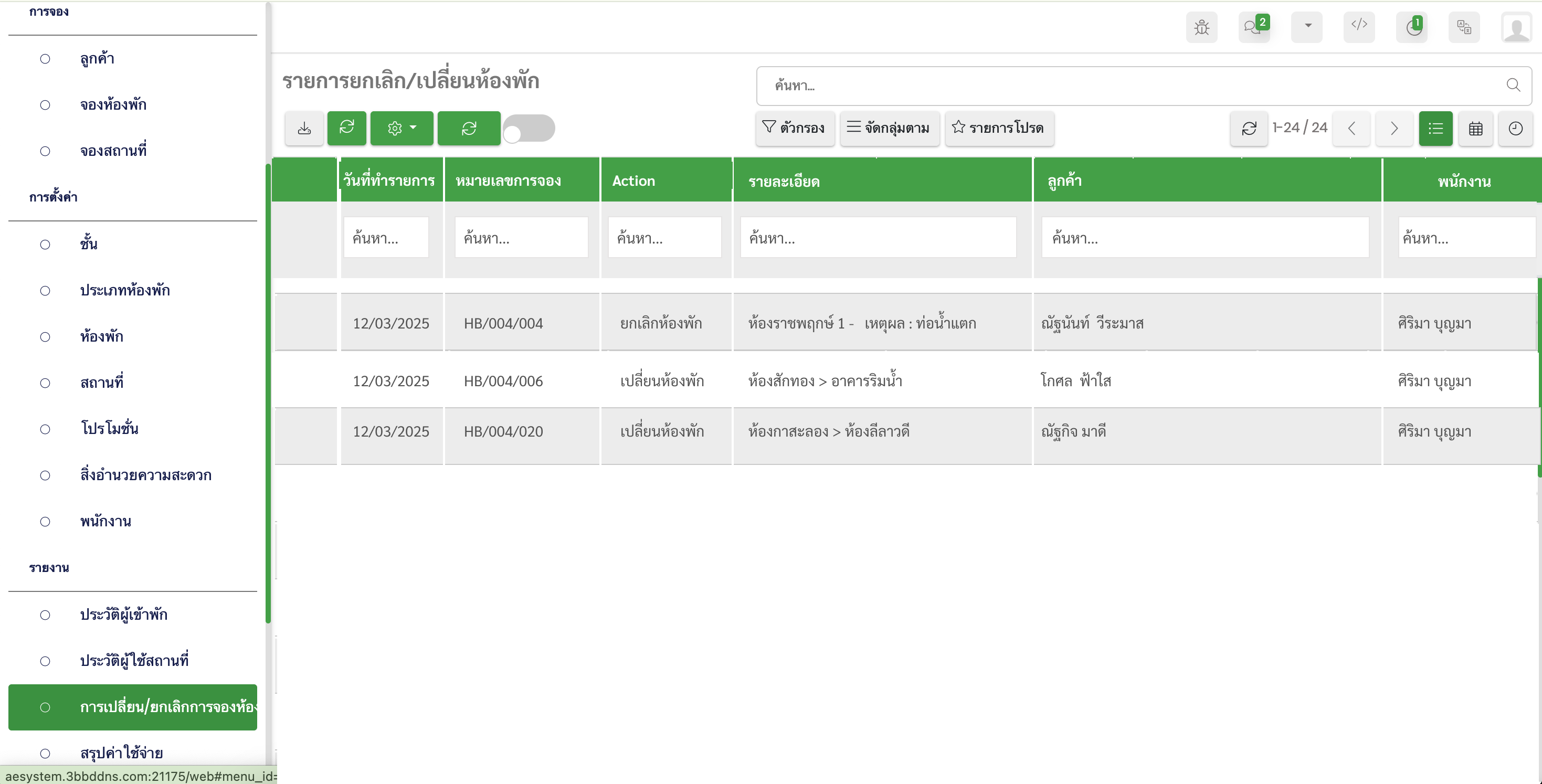
Task: Click the download/export icon button
Action: click(304, 128)
